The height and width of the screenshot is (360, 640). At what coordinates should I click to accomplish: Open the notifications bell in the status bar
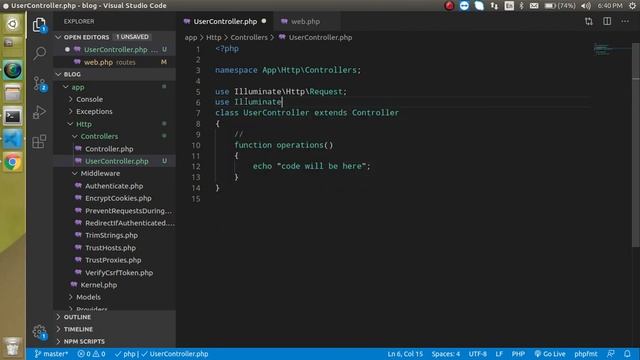tap(627, 354)
